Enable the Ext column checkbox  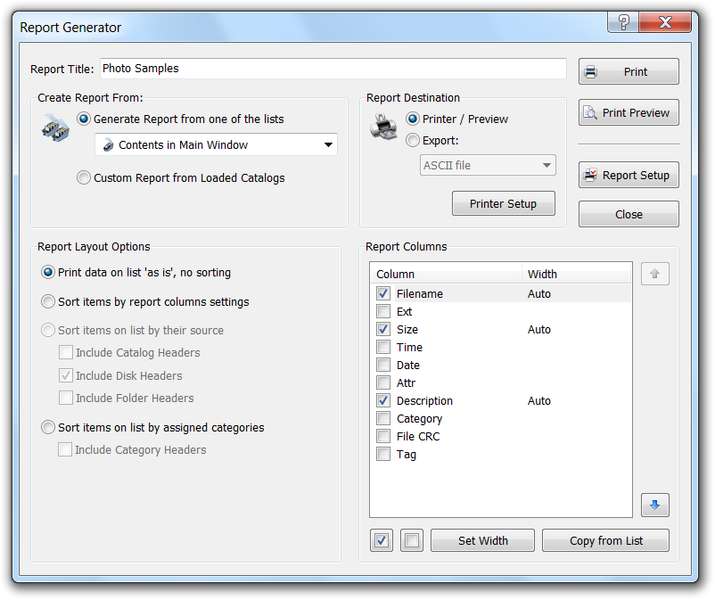[384, 312]
